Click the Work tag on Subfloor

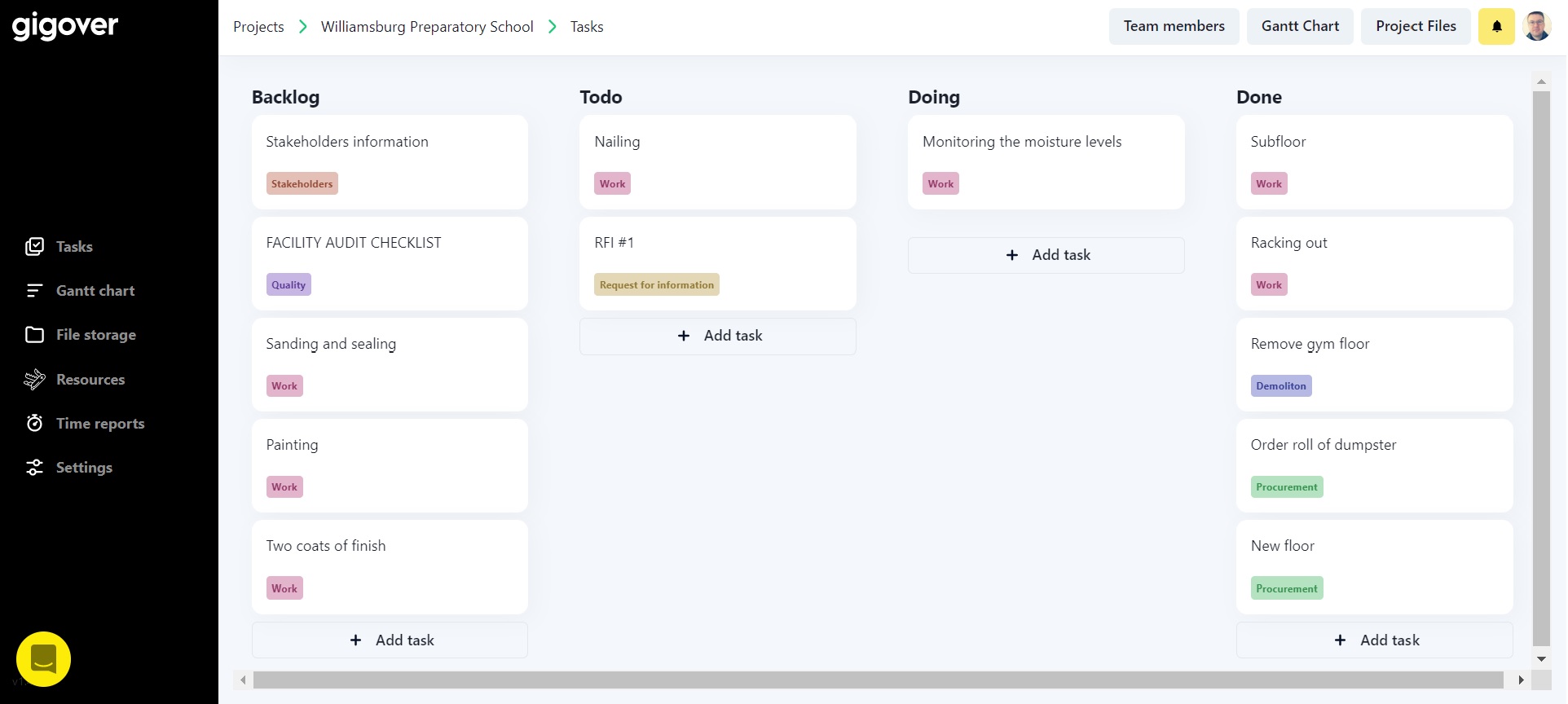(1269, 184)
